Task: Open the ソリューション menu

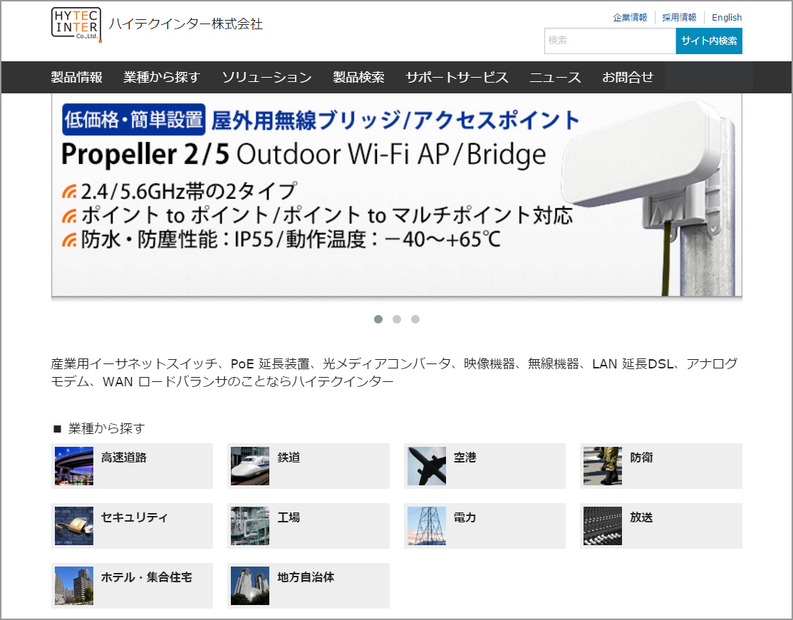Action: [x=267, y=77]
